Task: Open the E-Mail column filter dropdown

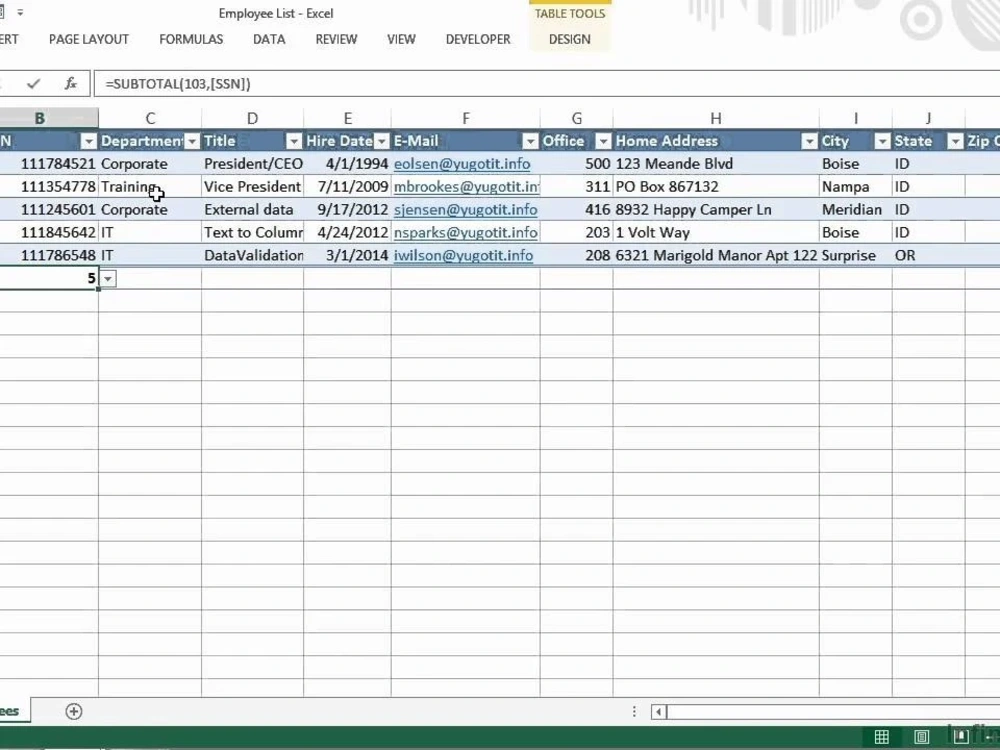Action: tap(531, 141)
